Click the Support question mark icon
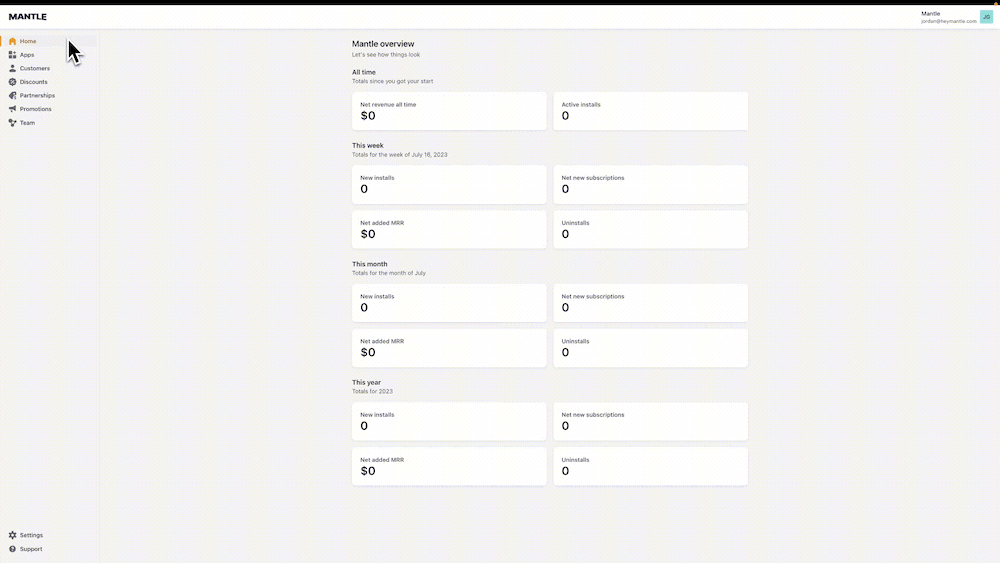The width and height of the screenshot is (1000, 563). (12, 549)
